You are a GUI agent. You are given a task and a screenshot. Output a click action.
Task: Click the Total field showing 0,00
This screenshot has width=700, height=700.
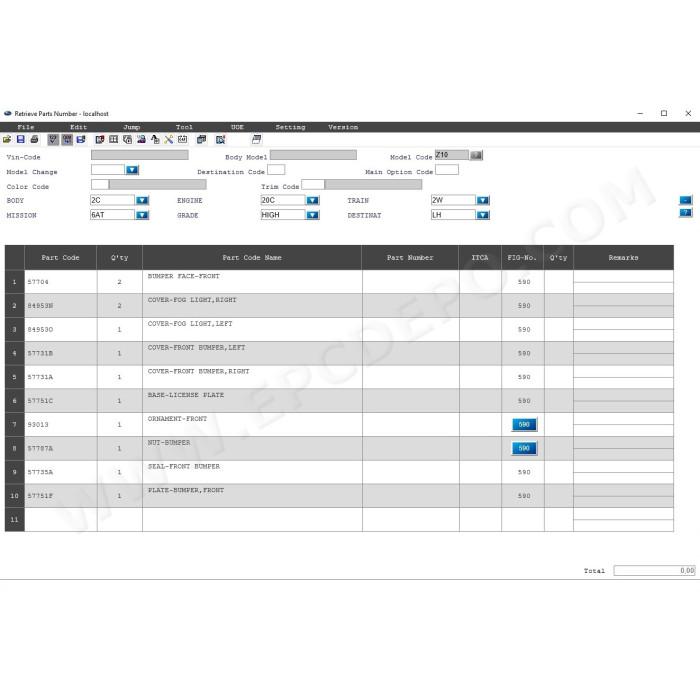(654, 571)
